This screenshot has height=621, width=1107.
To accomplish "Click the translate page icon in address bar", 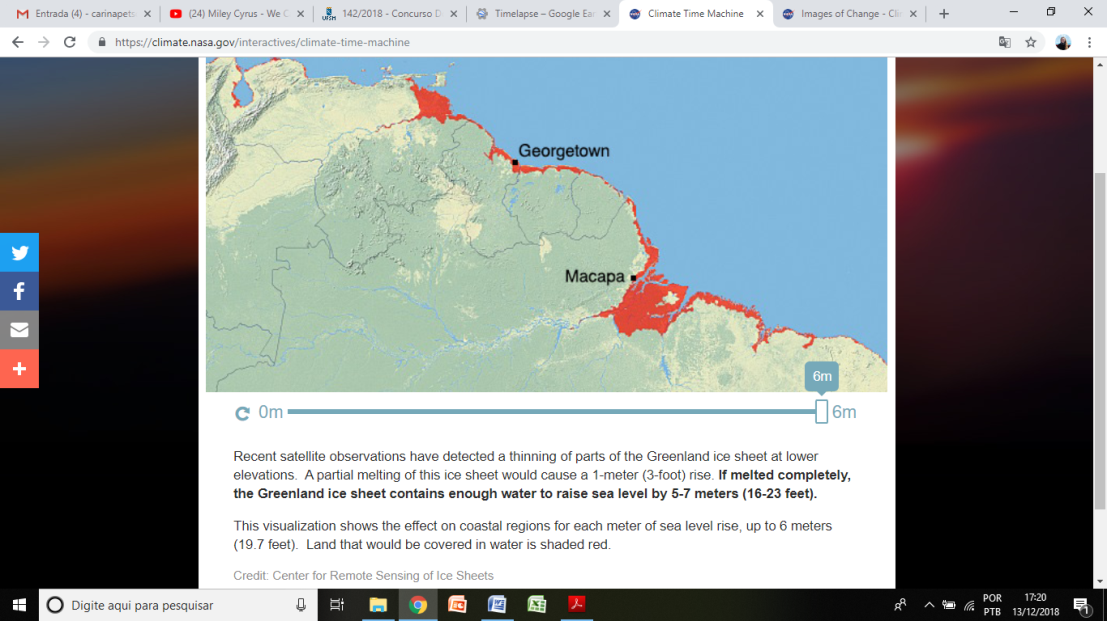I will coord(1004,42).
